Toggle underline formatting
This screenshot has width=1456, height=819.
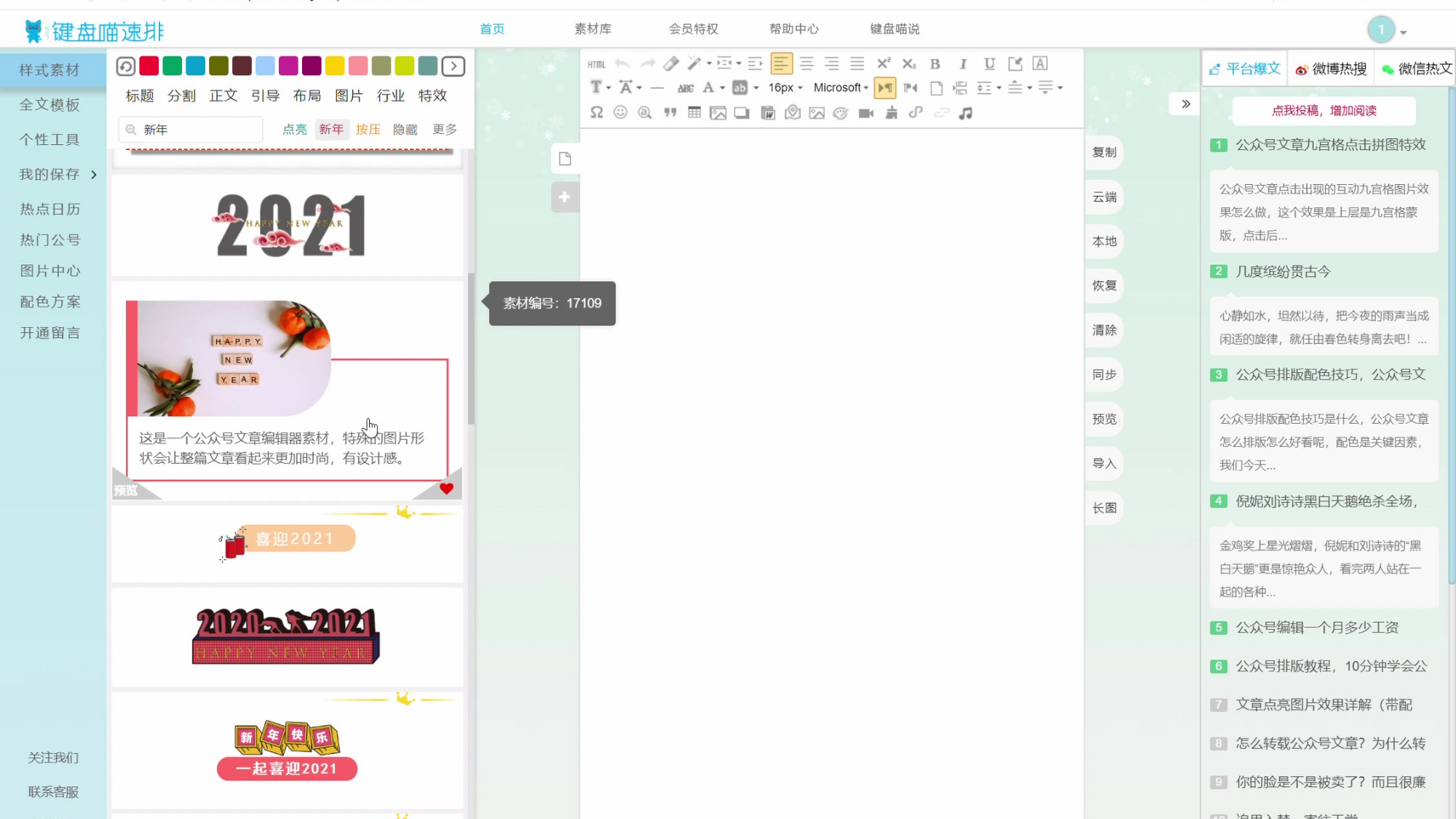pyautogui.click(x=989, y=64)
